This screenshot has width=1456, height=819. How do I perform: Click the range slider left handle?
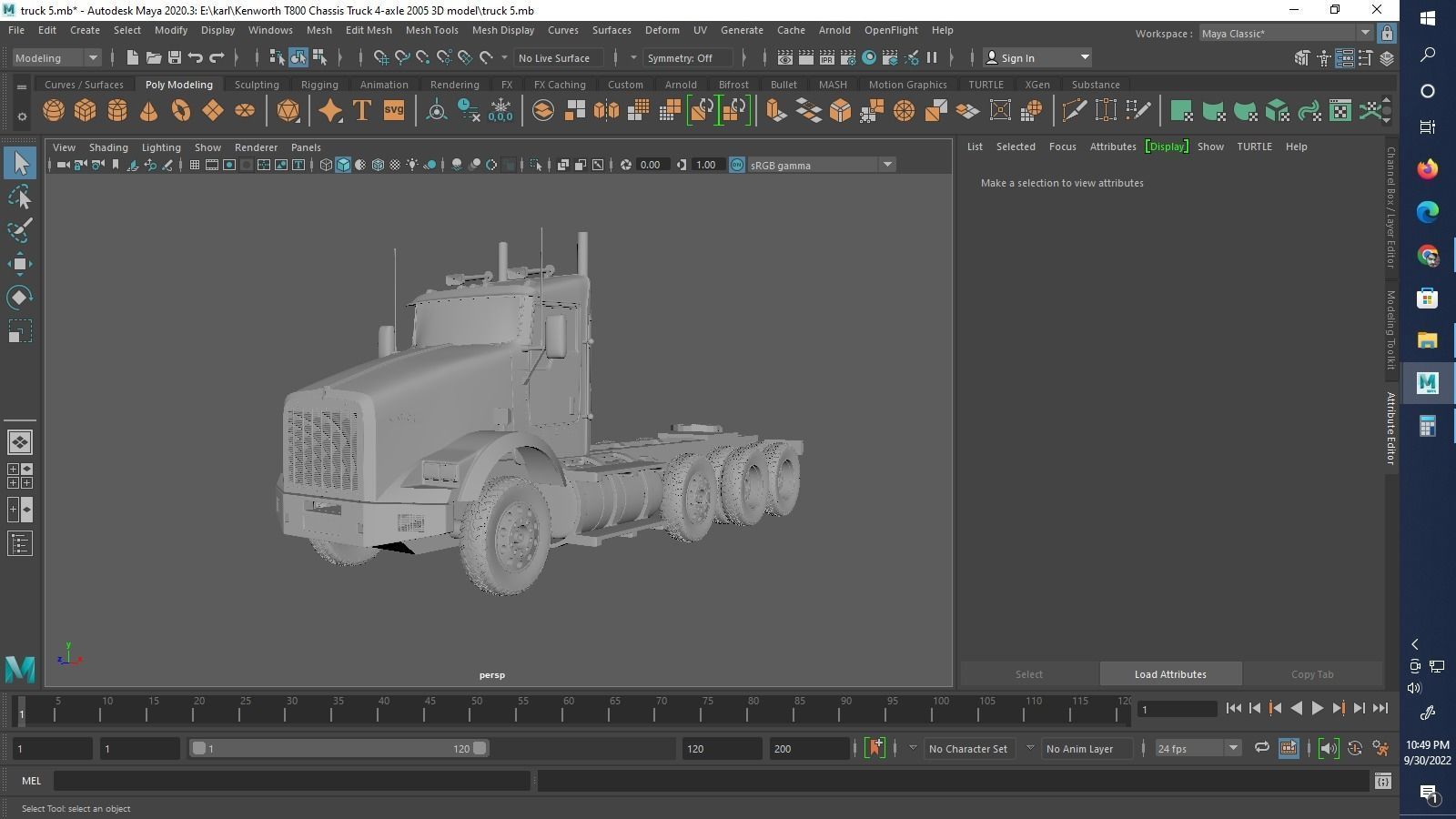(198, 748)
